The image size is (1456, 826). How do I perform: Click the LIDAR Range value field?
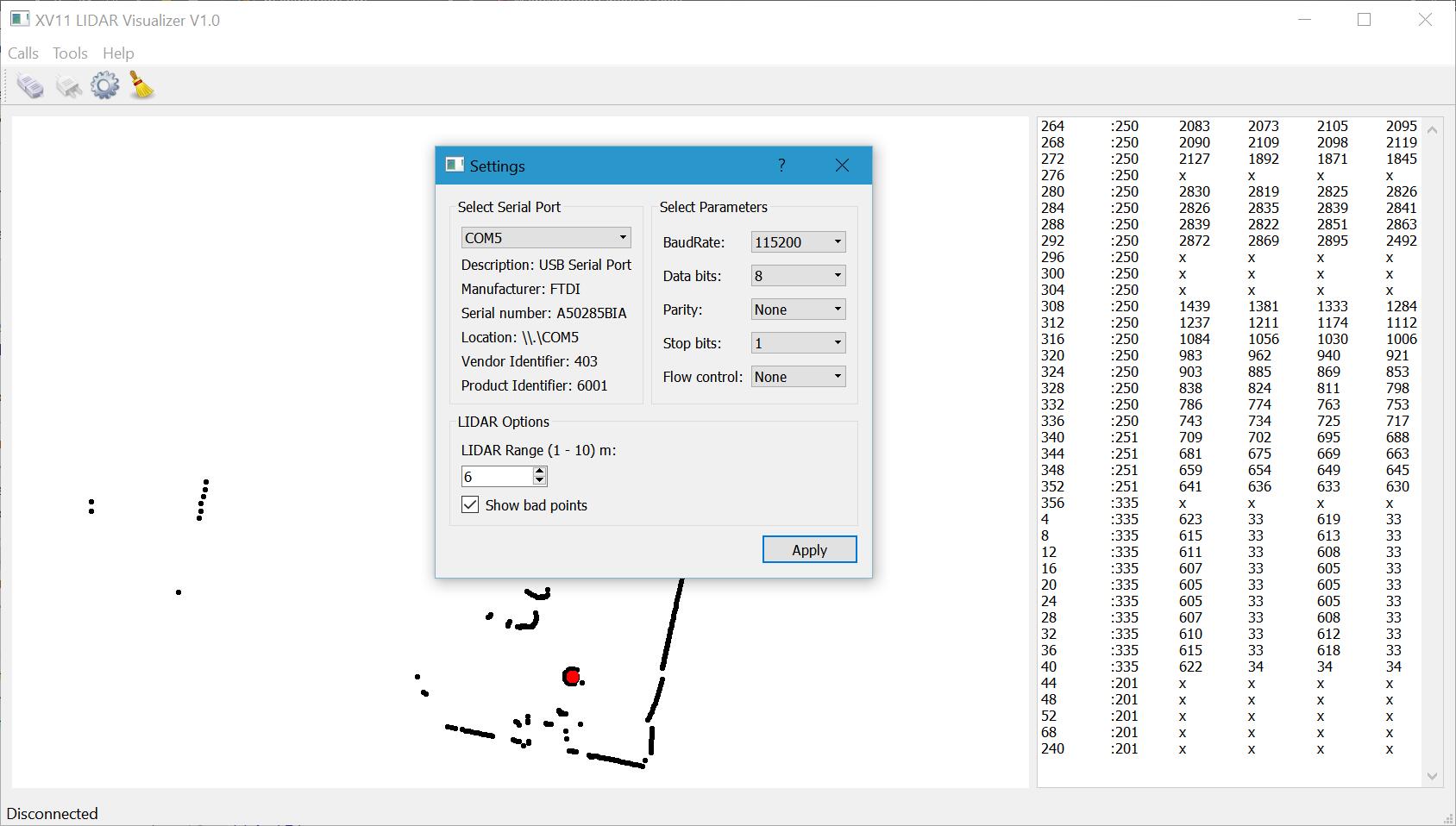pos(497,477)
